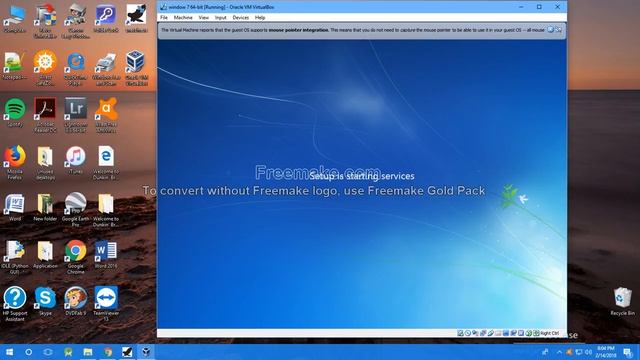Select the QuickTime Player desktop shortcut

point(76,68)
